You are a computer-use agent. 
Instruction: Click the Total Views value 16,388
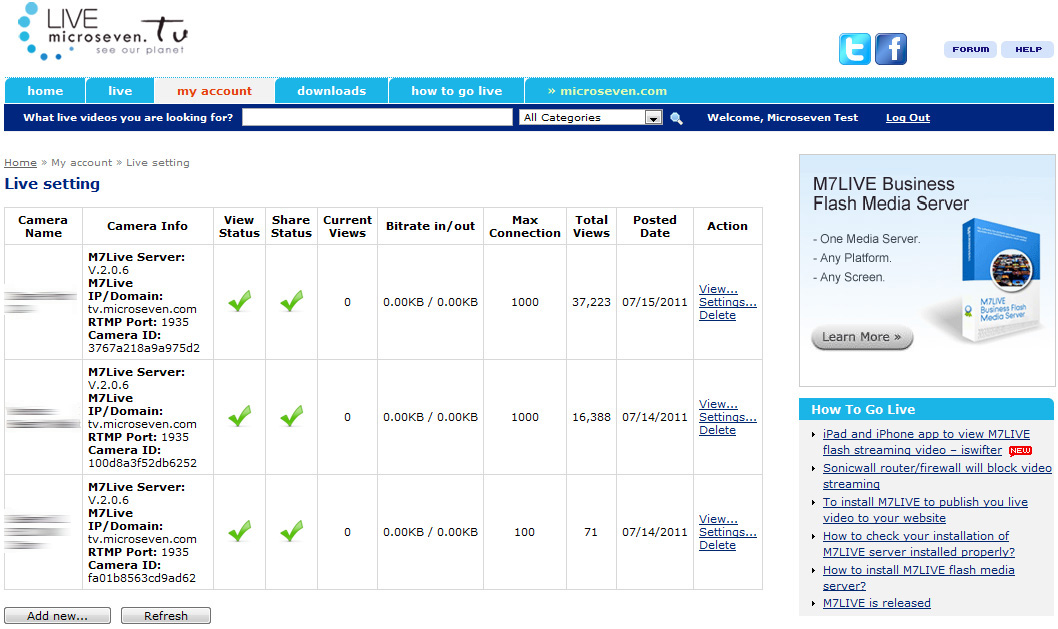[x=591, y=417]
